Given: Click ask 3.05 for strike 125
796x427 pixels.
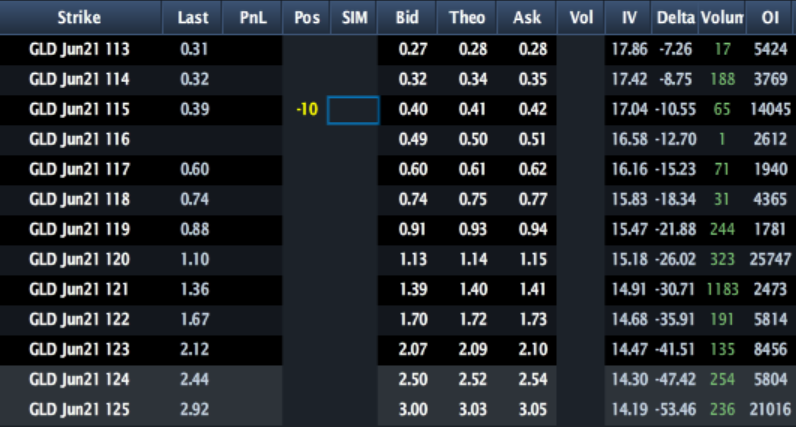Looking at the screenshot, I should click(x=533, y=409).
